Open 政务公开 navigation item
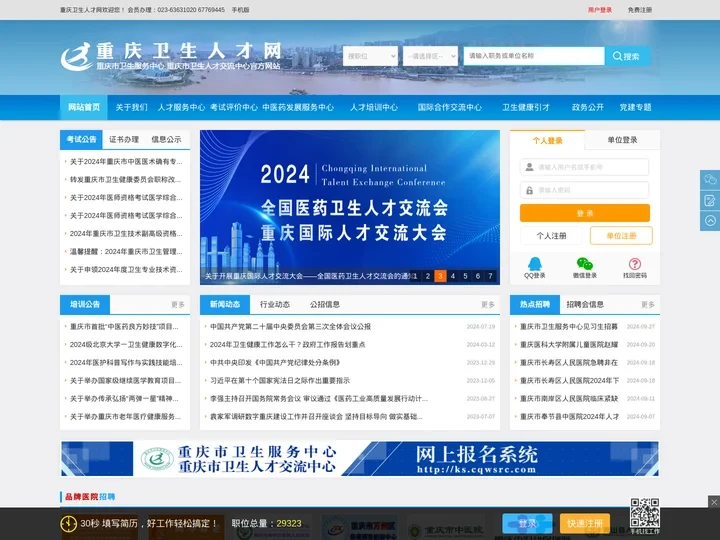Image resolution: width=720 pixels, height=540 pixels. coord(588,107)
